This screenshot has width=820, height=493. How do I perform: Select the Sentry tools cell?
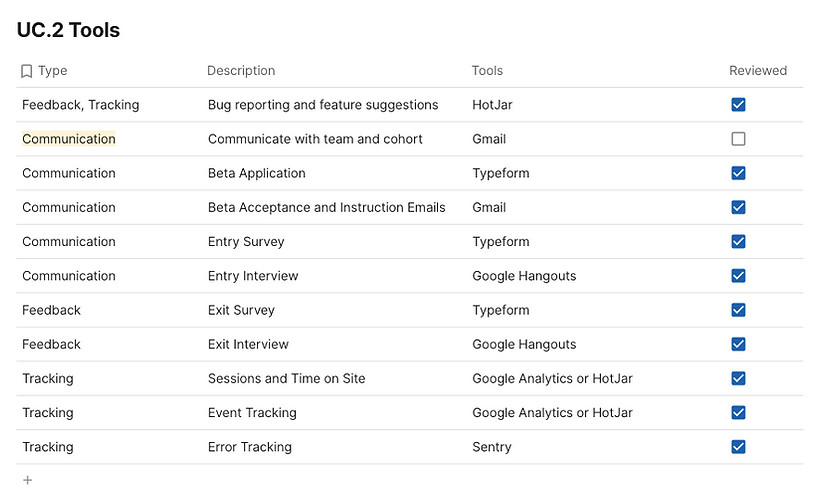[492, 447]
